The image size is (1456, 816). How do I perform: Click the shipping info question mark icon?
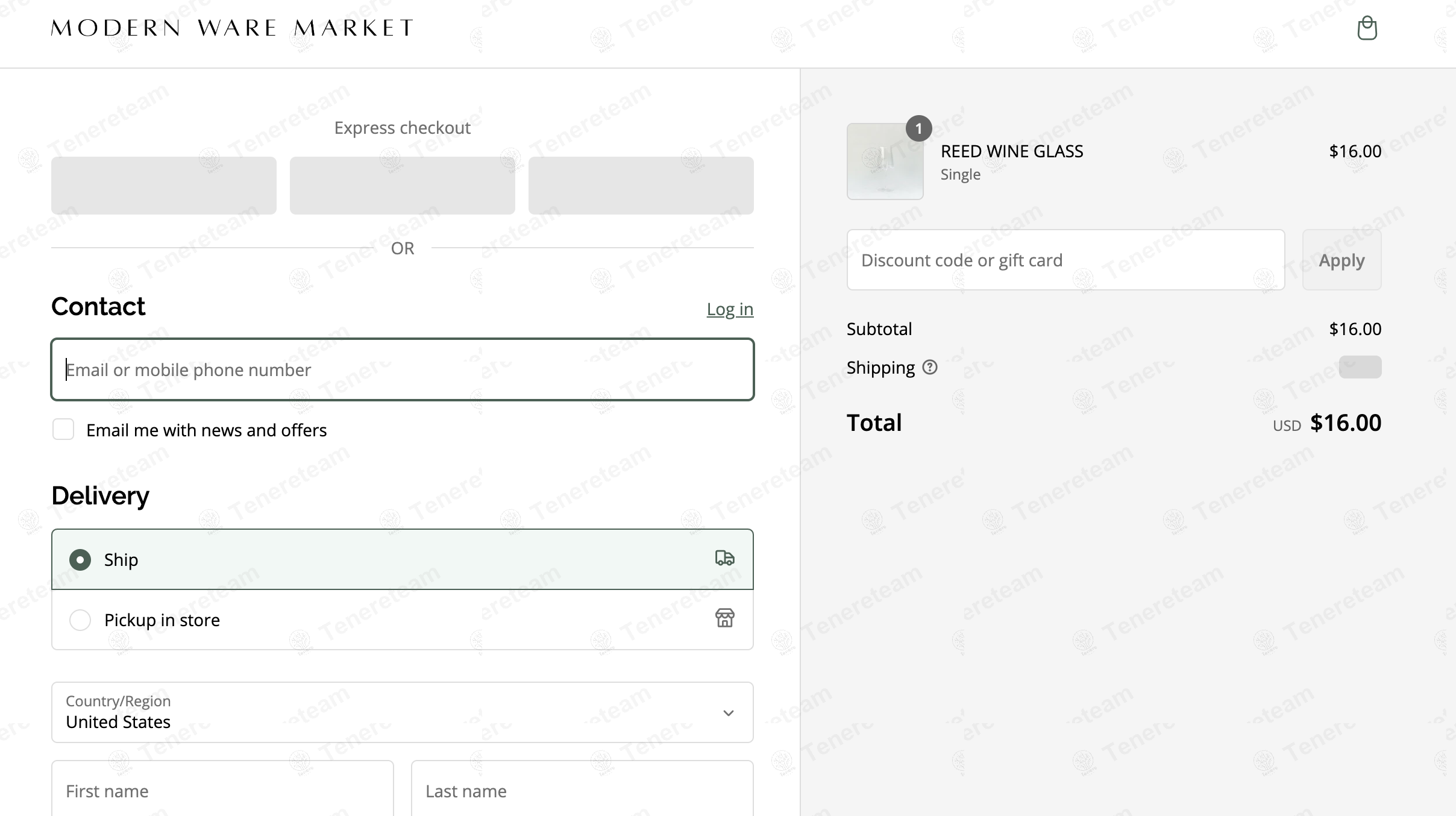930,367
